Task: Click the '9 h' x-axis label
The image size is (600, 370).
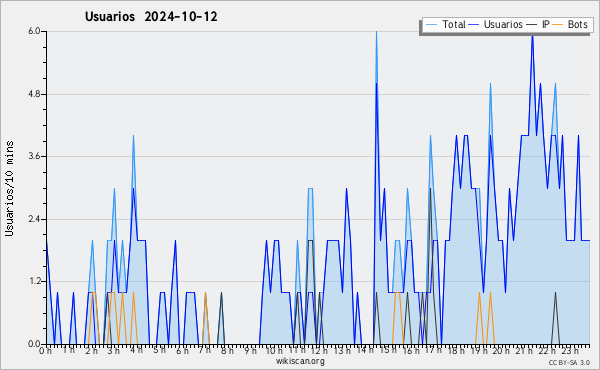Action: point(250,351)
